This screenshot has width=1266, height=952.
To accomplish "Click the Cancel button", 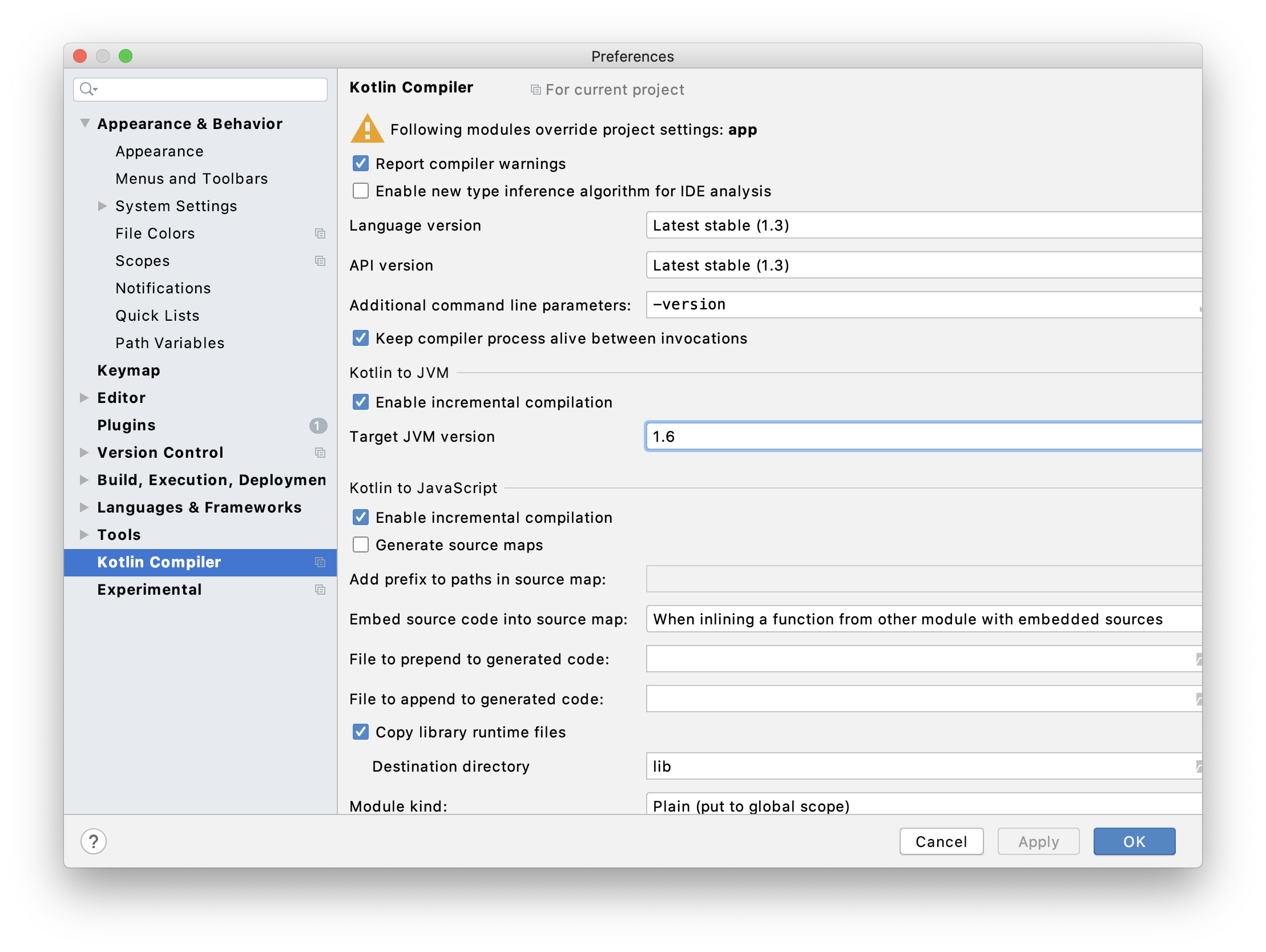I will click(x=940, y=841).
